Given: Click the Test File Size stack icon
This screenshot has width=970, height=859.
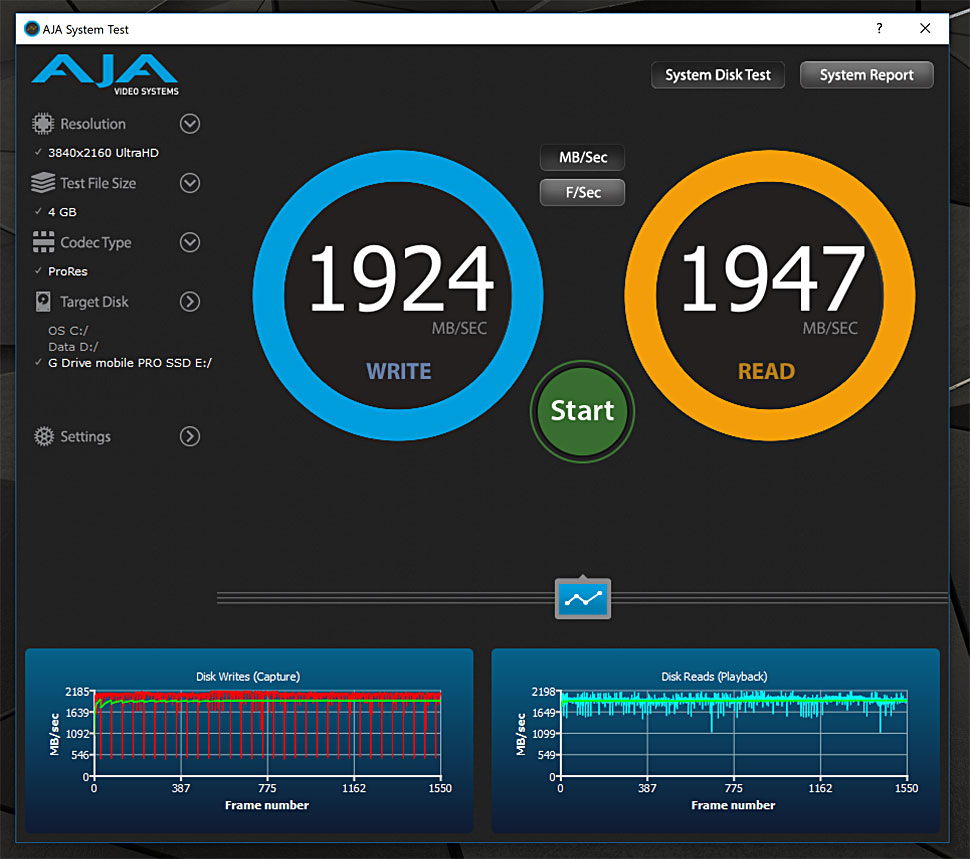Looking at the screenshot, I should tap(43, 183).
